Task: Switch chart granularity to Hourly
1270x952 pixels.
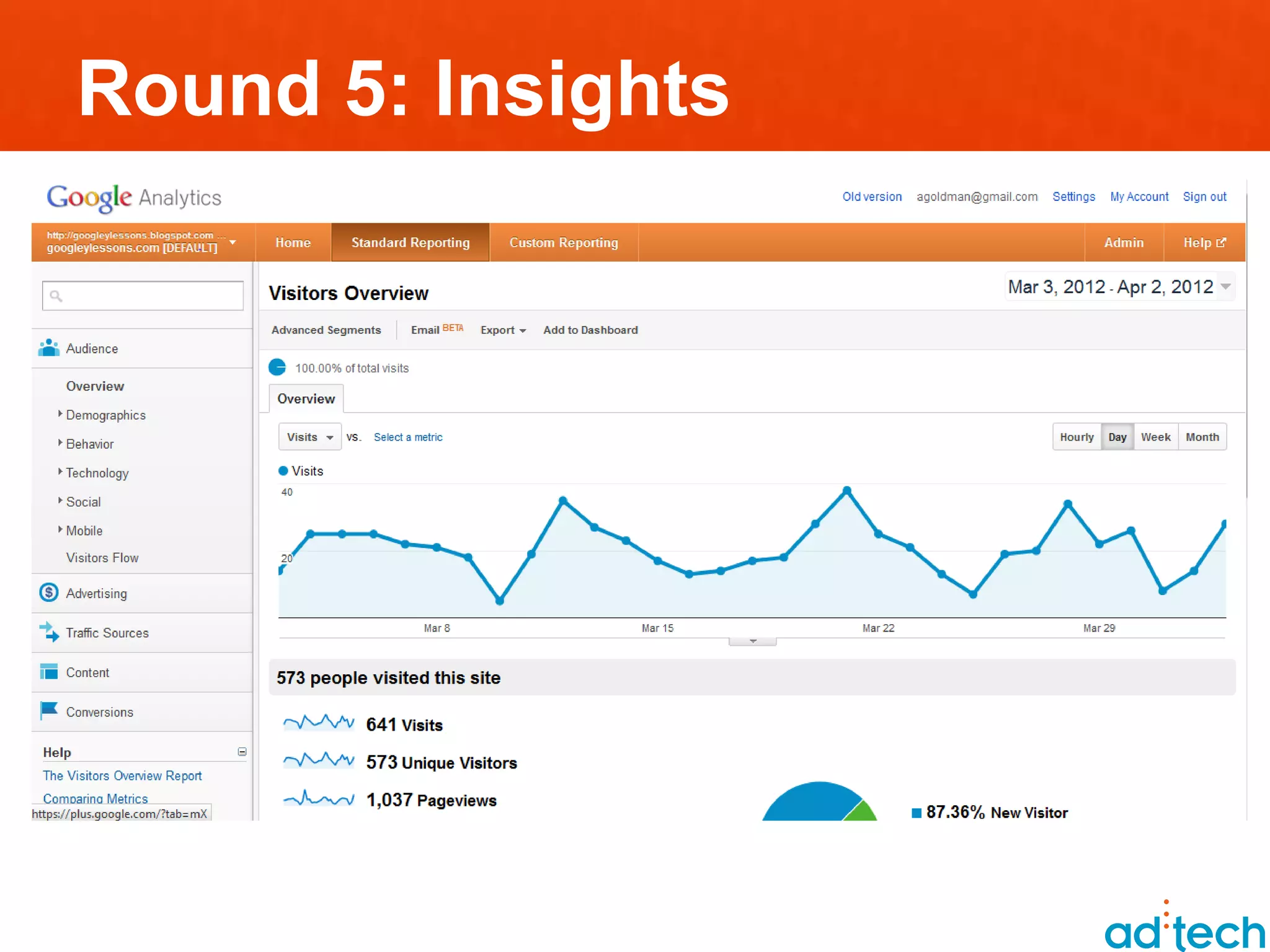Action: 1077,437
